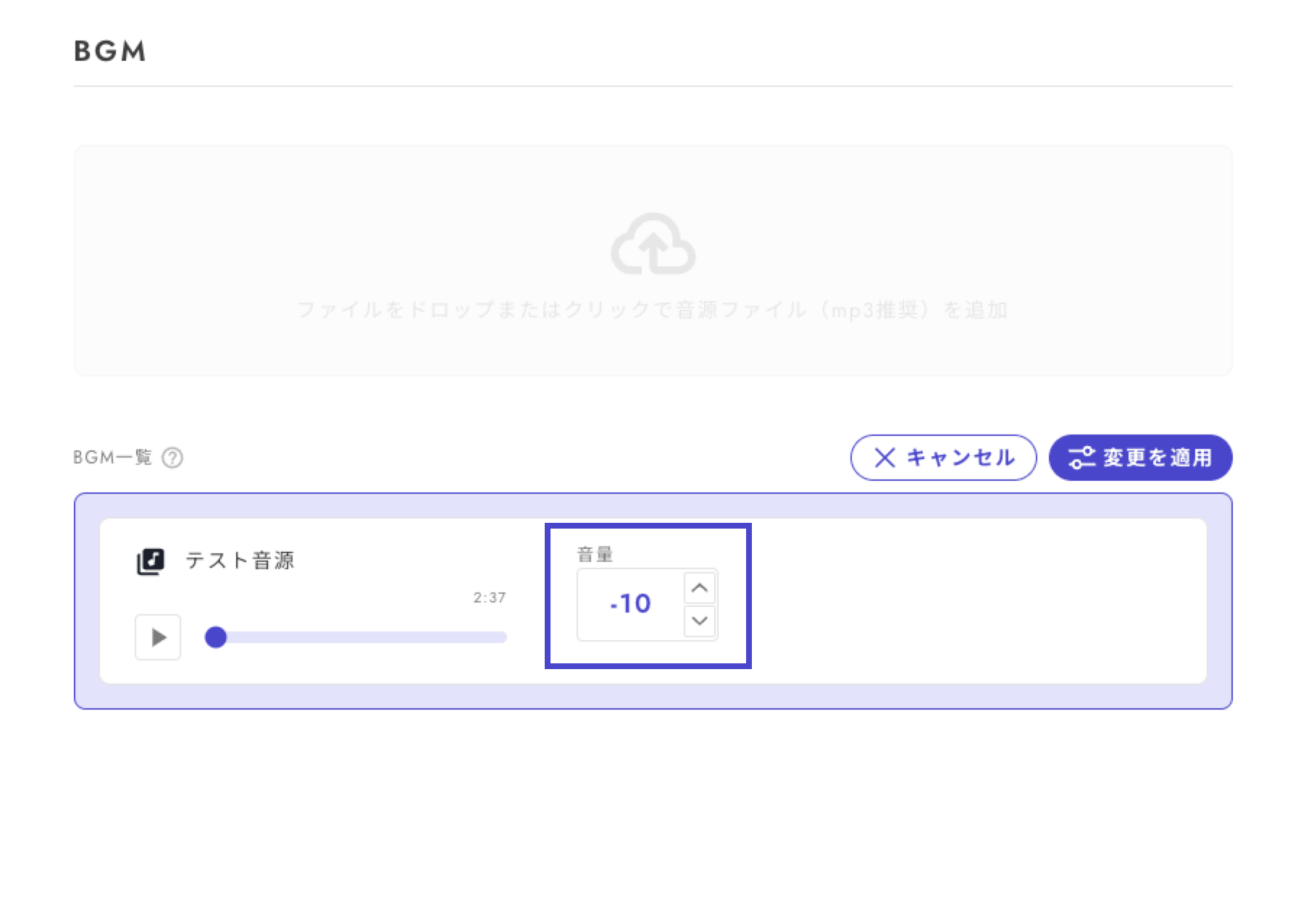Click the music library icon beside テスト音源
The image size is (1314, 924).
tap(151, 561)
